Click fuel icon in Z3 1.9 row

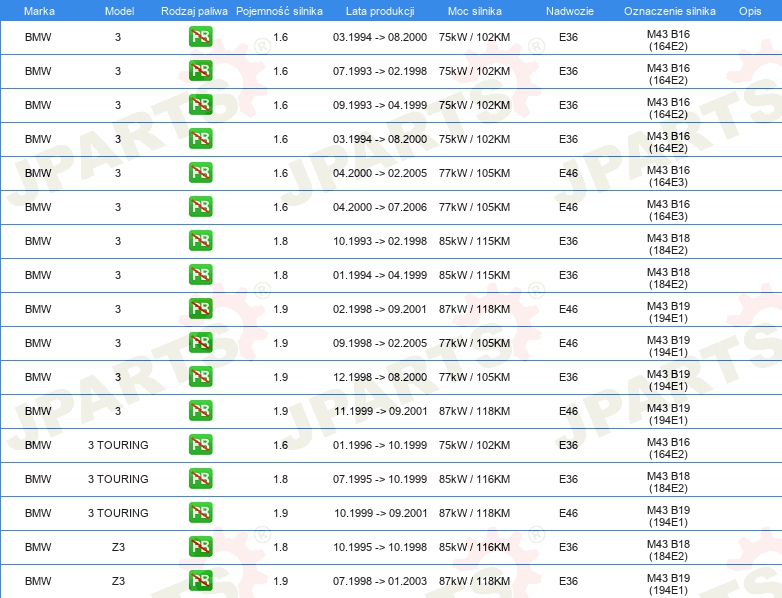tap(200, 580)
